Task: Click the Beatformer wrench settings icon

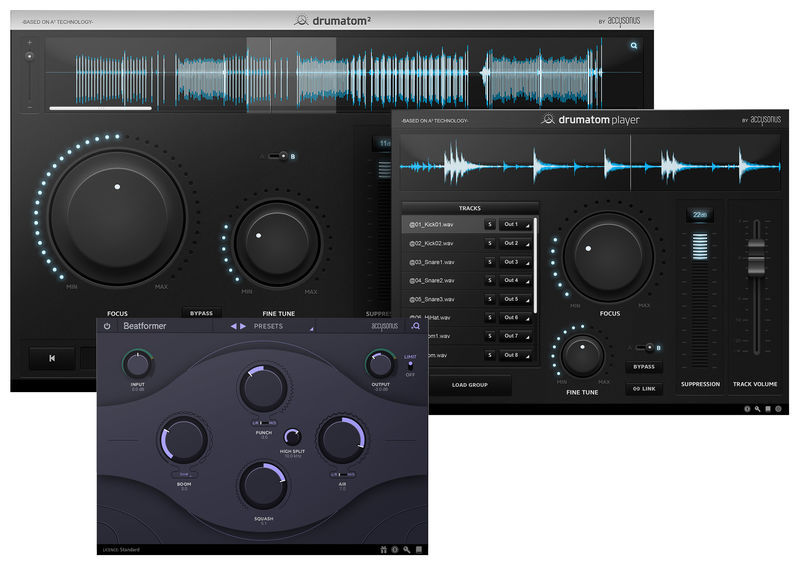Action: (x=407, y=550)
